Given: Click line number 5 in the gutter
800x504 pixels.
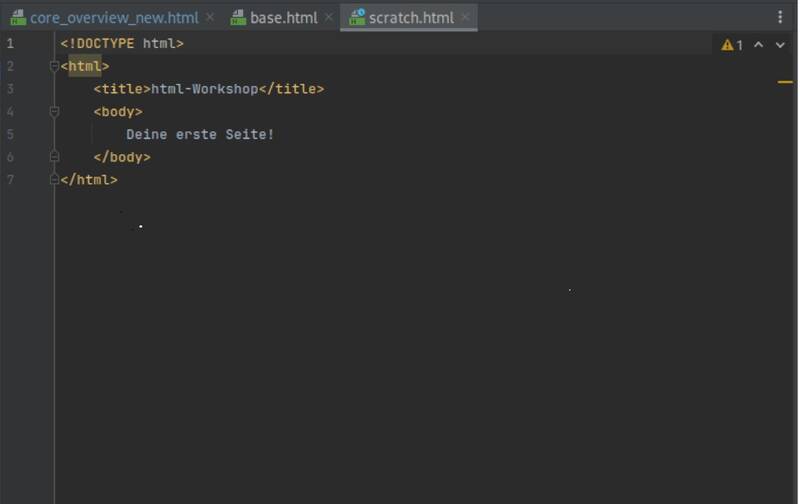Looking at the screenshot, I should [x=10, y=135].
